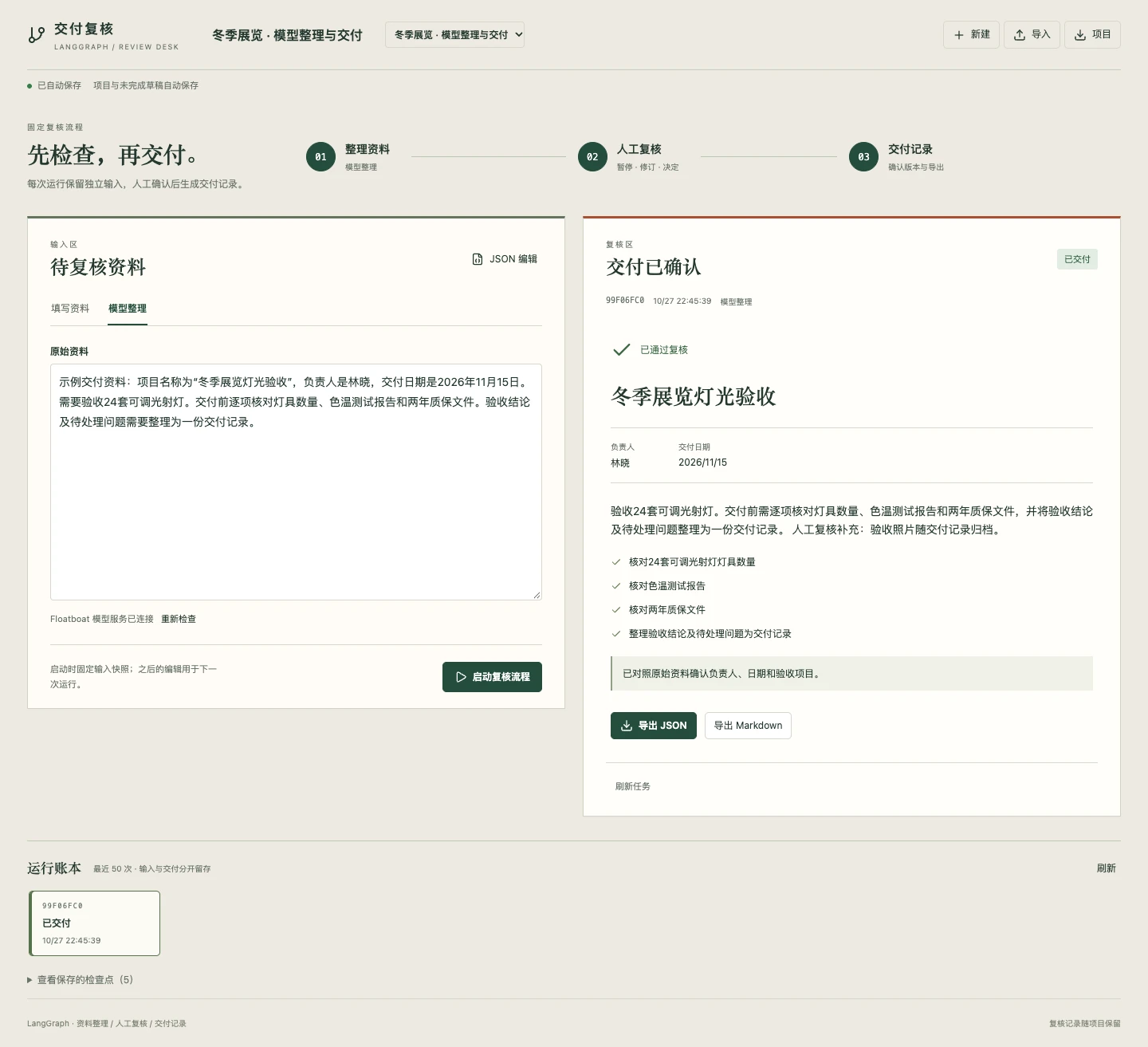
Task: Click the upload icon in 导入 button
Action: 1020,35
